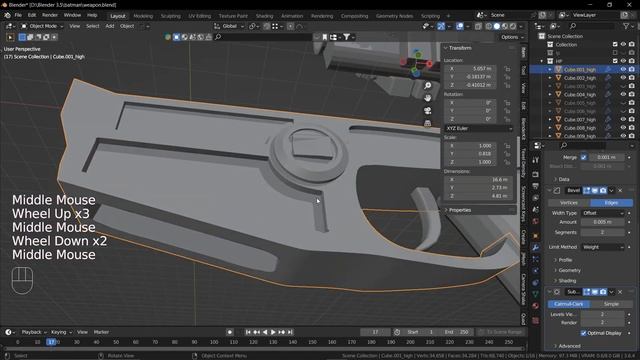Viewport: 640px width, 360px height.
Task: Click the Location X value field
Action: click(471, 69)
